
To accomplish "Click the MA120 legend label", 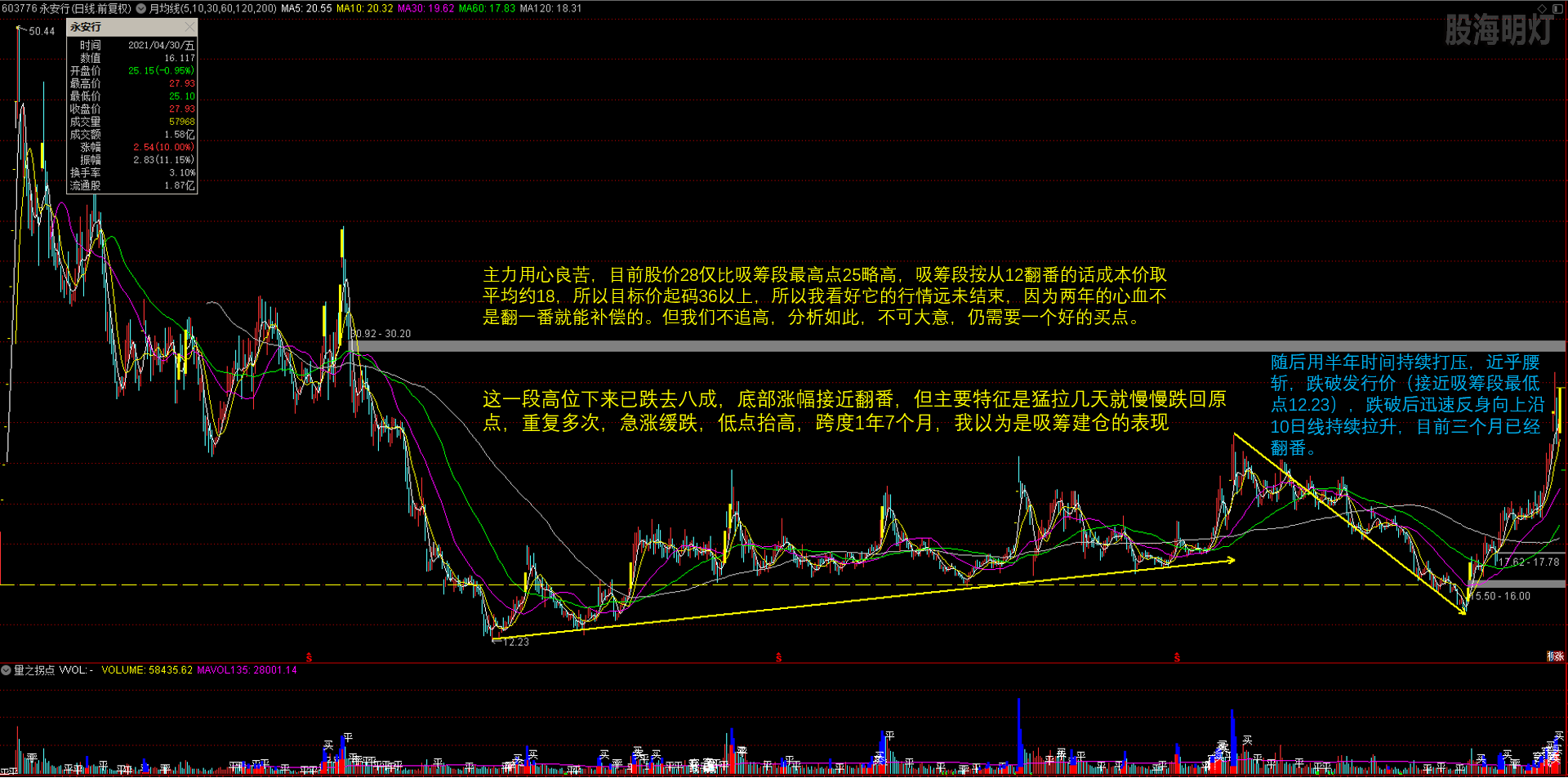I will coord(550,9).
